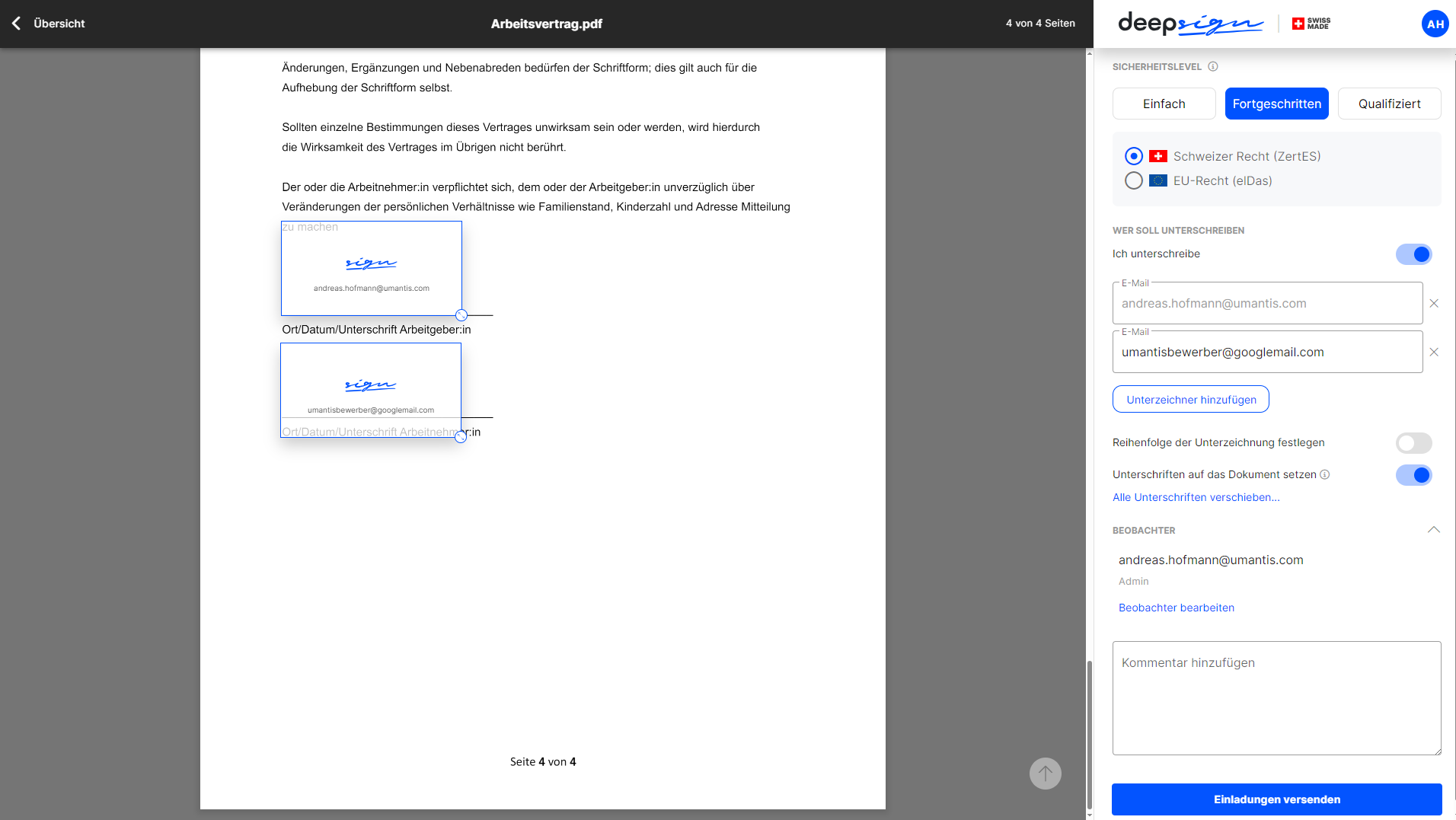The height and width of the screenshot is (820, 1456).
Task: Enable Reihenfolge der Unterzeichnung festlegen
Action: coord(1413,443)
